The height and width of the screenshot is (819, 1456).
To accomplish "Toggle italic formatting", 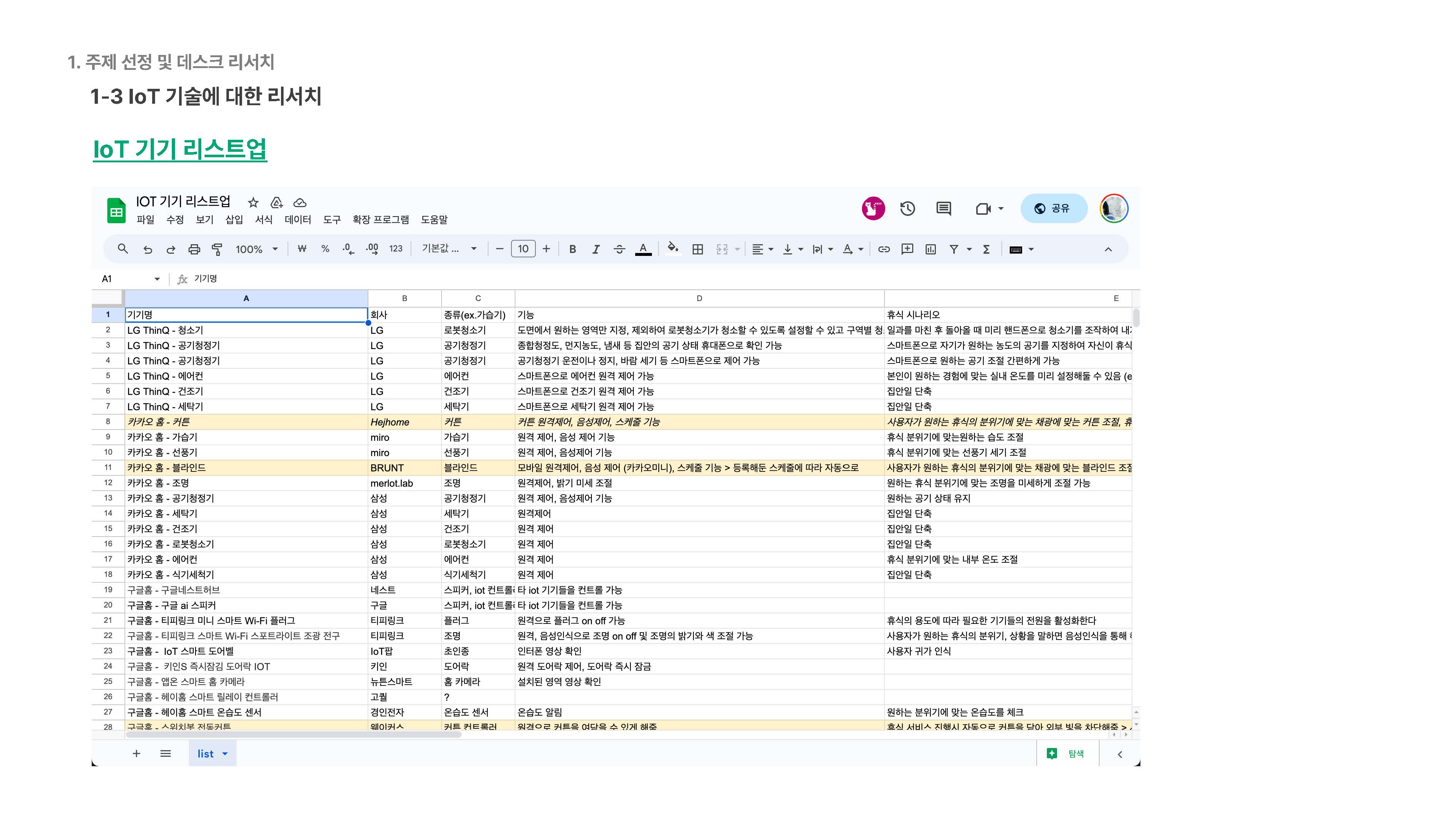I will click(595, 249).
